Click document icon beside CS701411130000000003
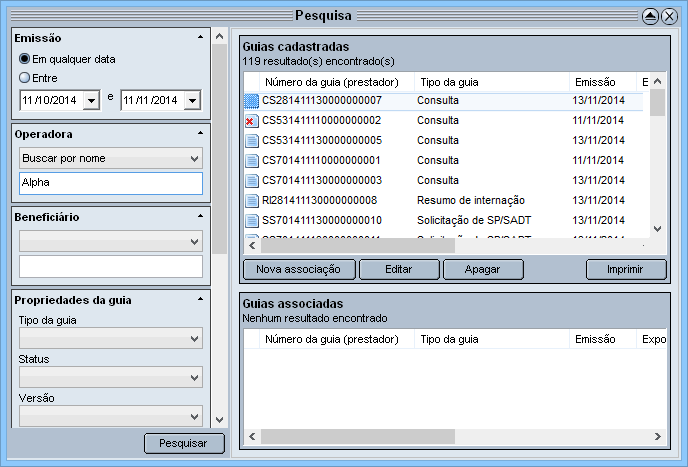The image size is (688, 467). (252, 181)
